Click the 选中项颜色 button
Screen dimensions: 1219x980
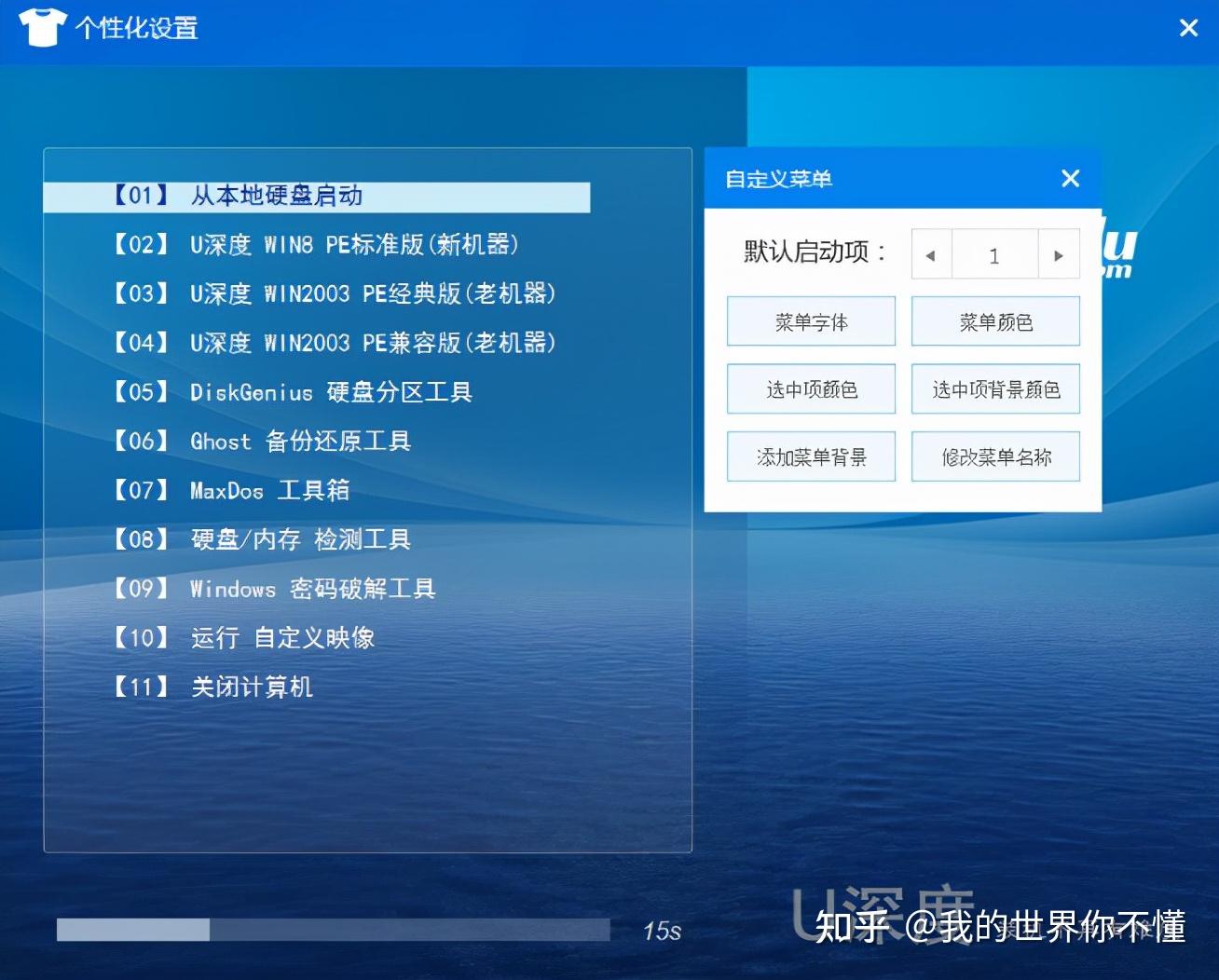[811, 388]
